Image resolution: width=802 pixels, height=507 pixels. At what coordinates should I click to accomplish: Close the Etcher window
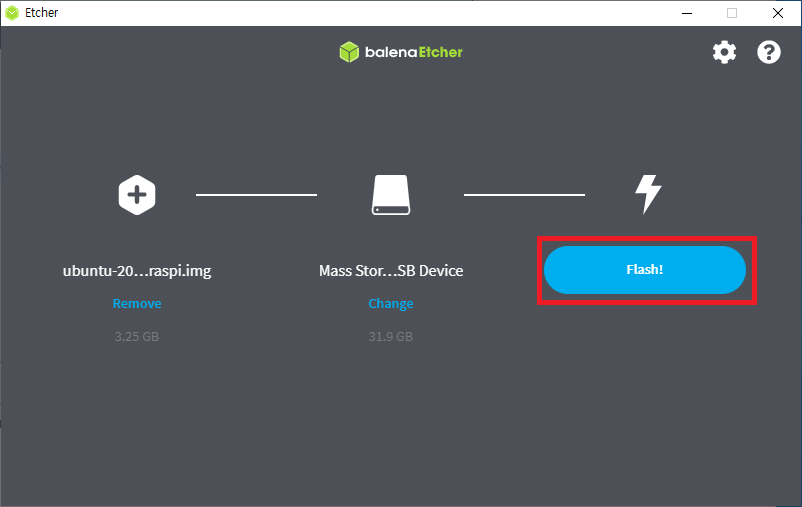coord(777,13)
